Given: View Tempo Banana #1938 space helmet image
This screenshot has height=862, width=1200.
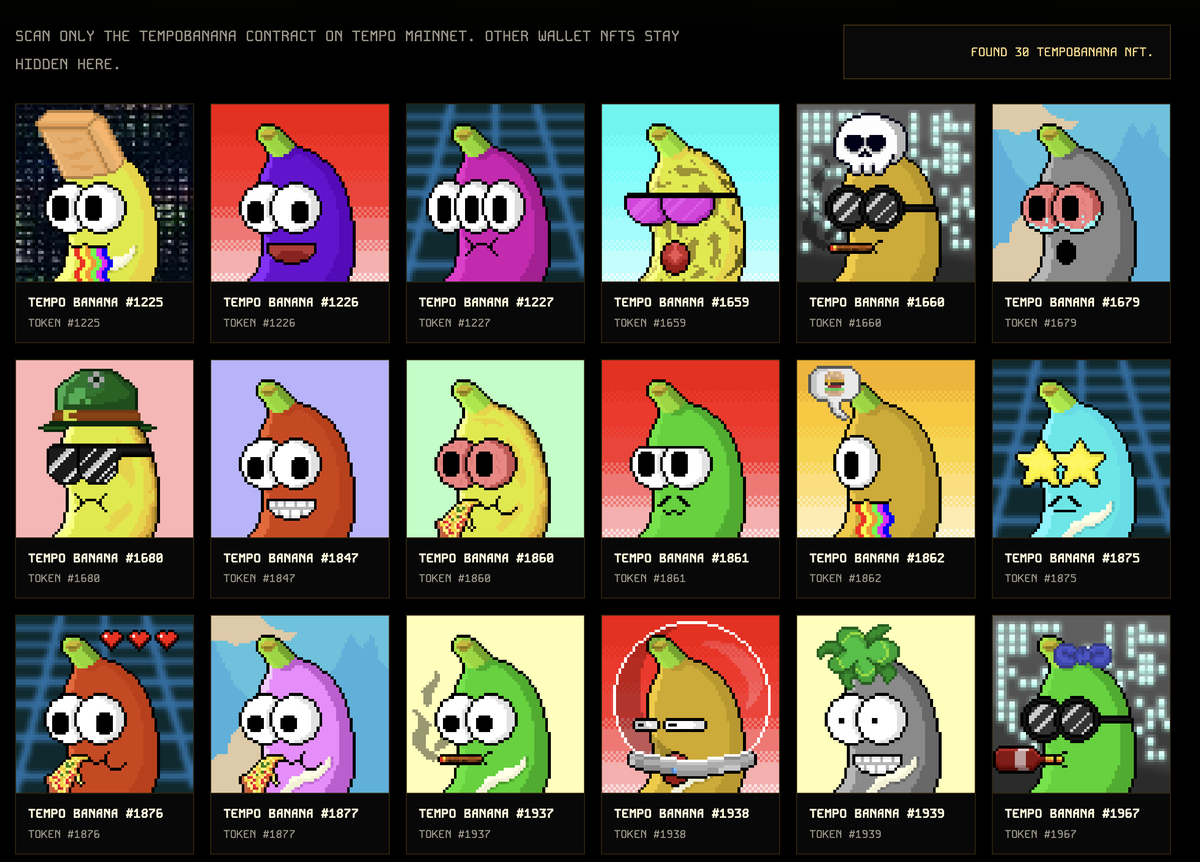Looking at the screenshot, I should pos(691,705).
